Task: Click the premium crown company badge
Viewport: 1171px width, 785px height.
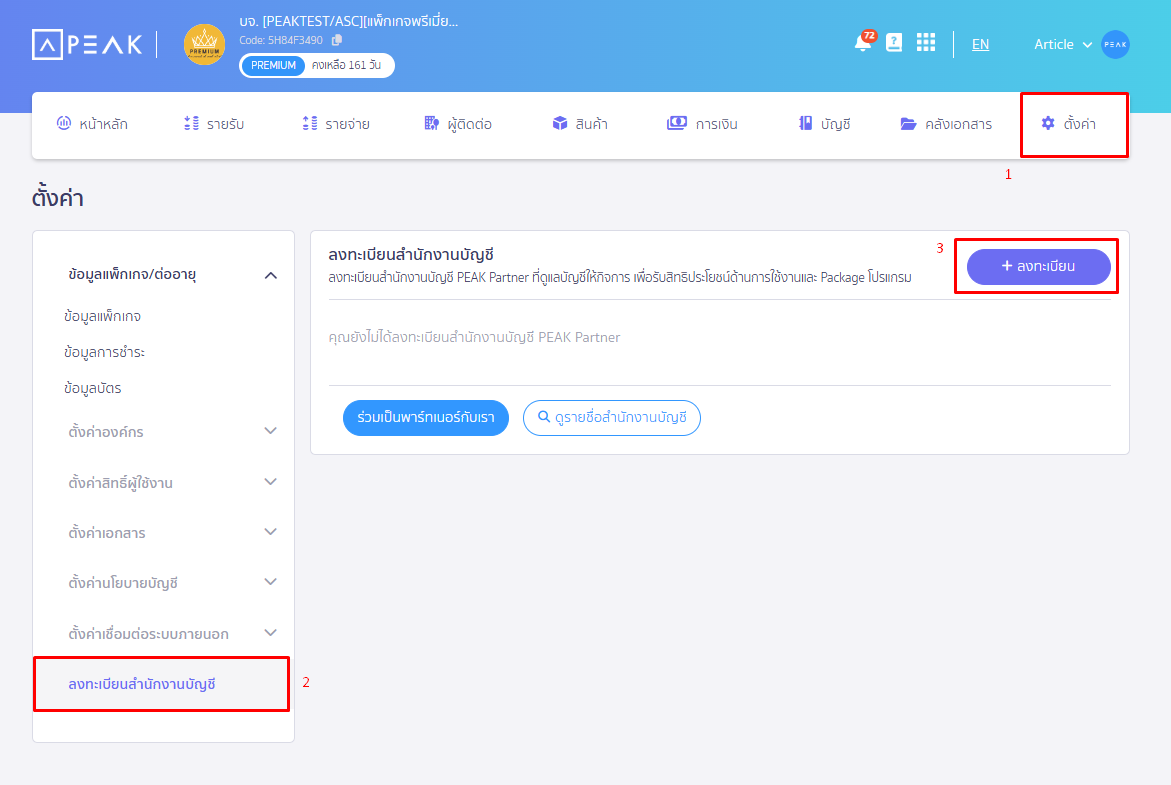Action: [x=204, y=45]
